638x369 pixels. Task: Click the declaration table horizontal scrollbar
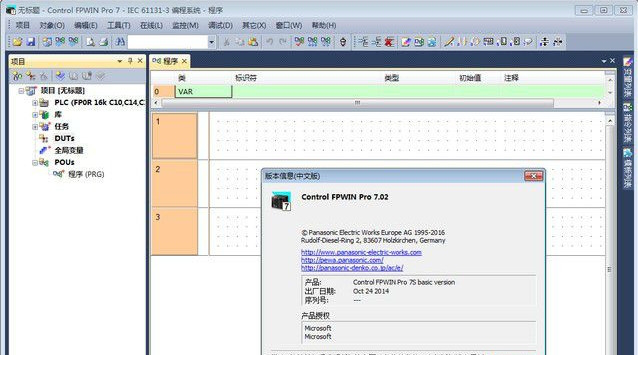click(x=357, y=103)
